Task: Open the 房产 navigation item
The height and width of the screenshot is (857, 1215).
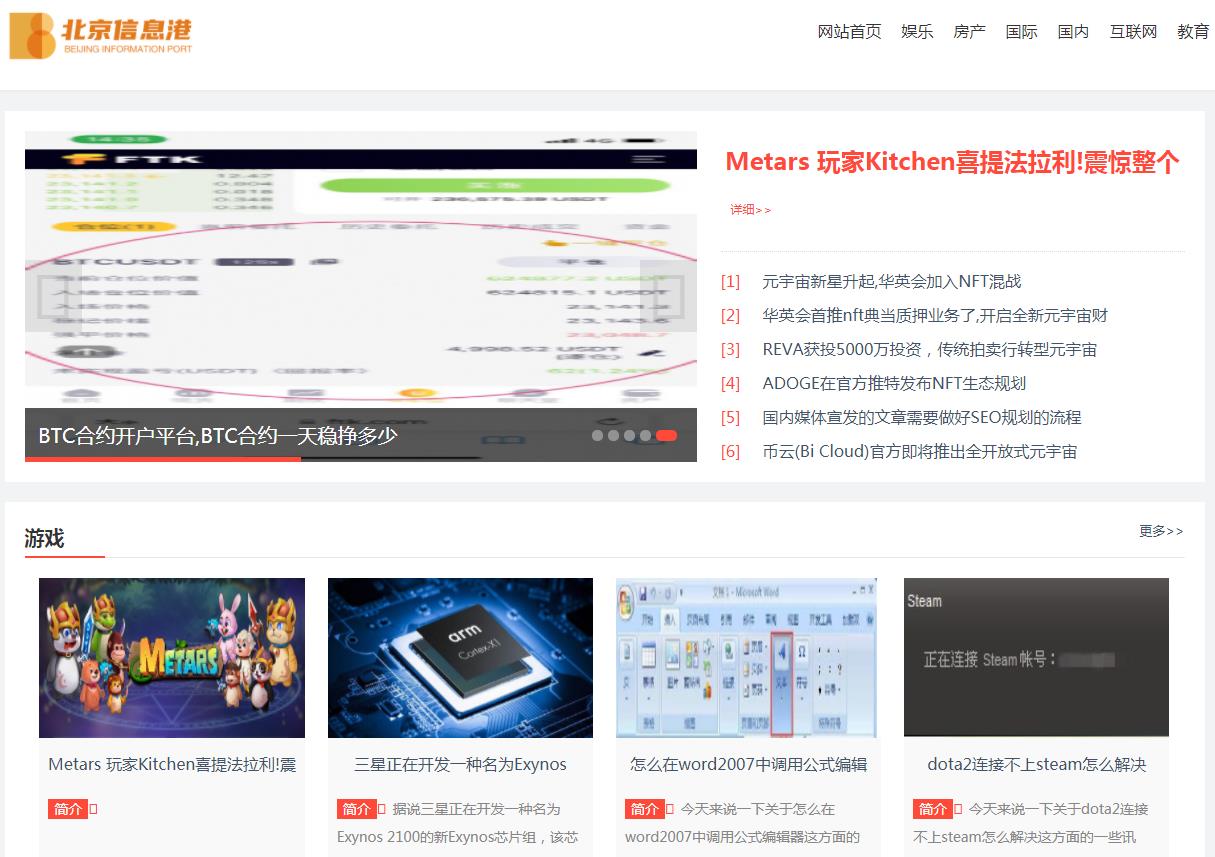Action: (x=969, y=31)
